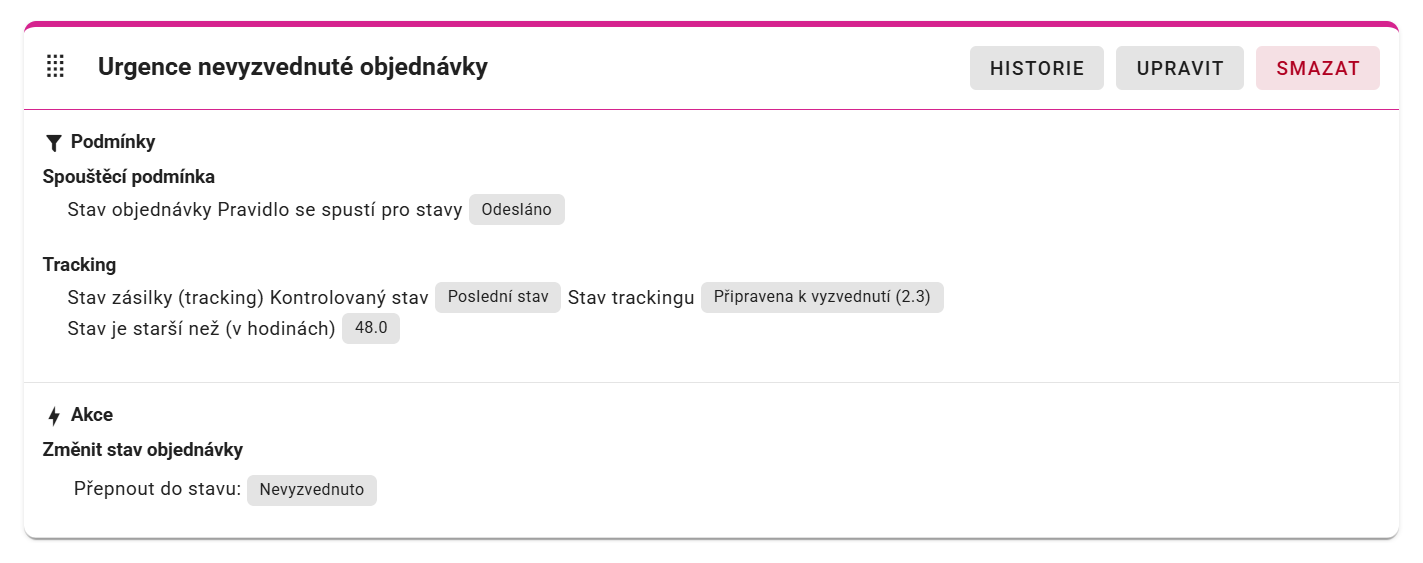
Task: Click the Spouštěcí podmínka subheading
Action: (x=128, y=177)
